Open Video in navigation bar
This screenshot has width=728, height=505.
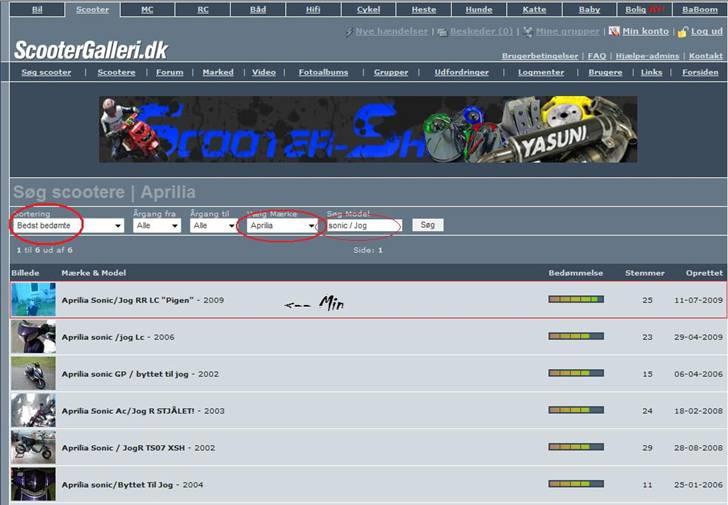point(264,72)
